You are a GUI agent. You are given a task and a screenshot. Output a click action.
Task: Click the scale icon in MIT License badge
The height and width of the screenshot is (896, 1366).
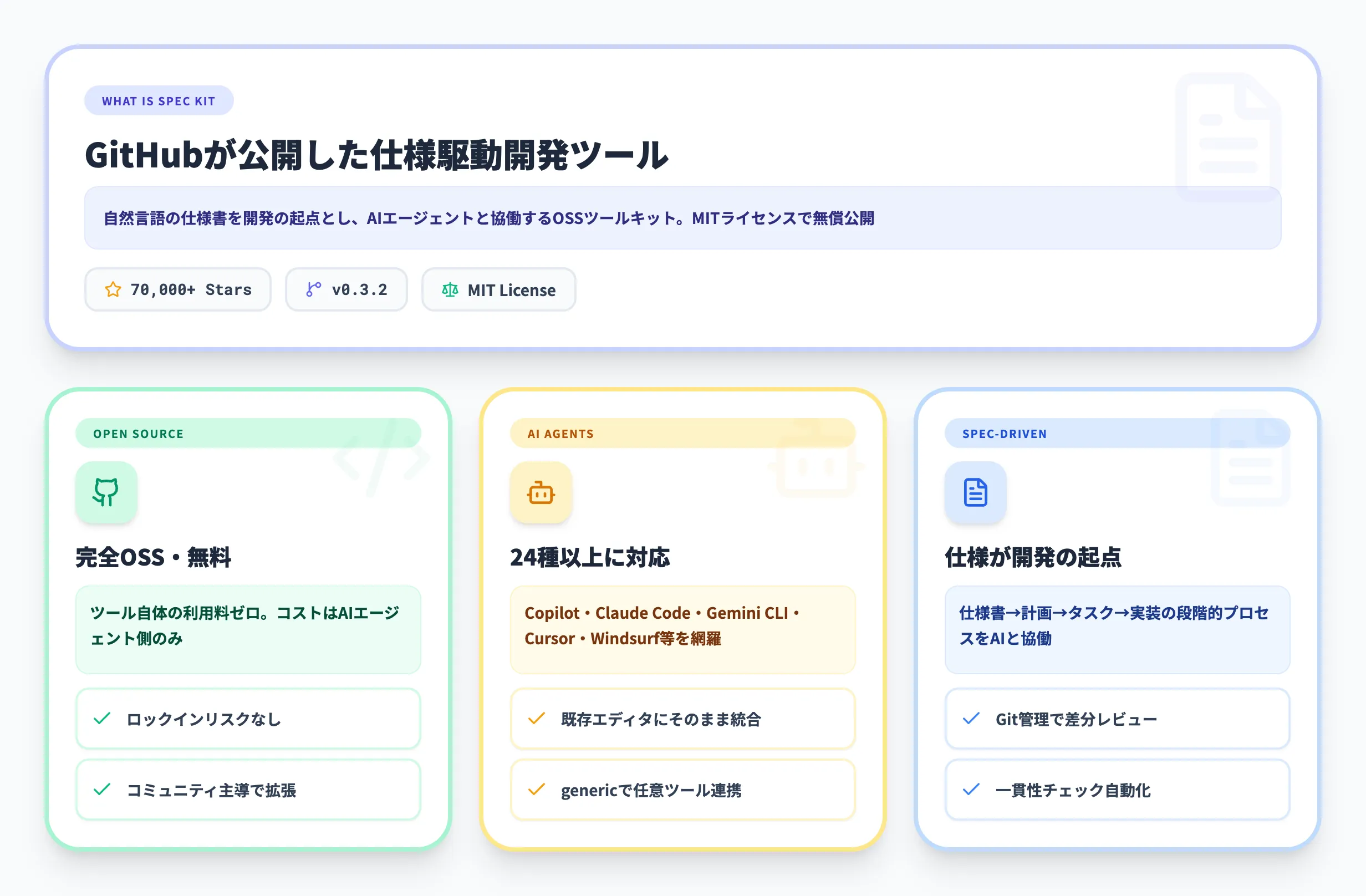(x=451, y=289)
